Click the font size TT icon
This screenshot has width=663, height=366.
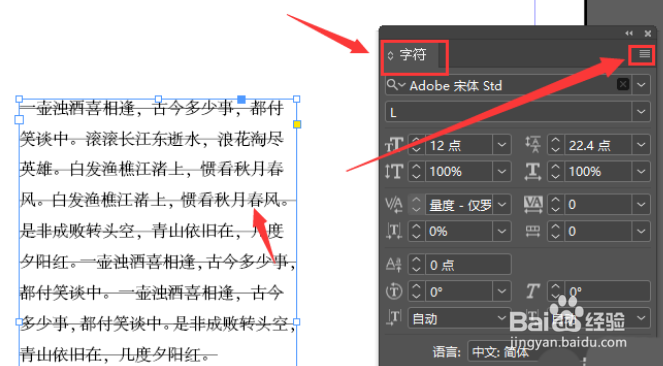click(394, 146)
